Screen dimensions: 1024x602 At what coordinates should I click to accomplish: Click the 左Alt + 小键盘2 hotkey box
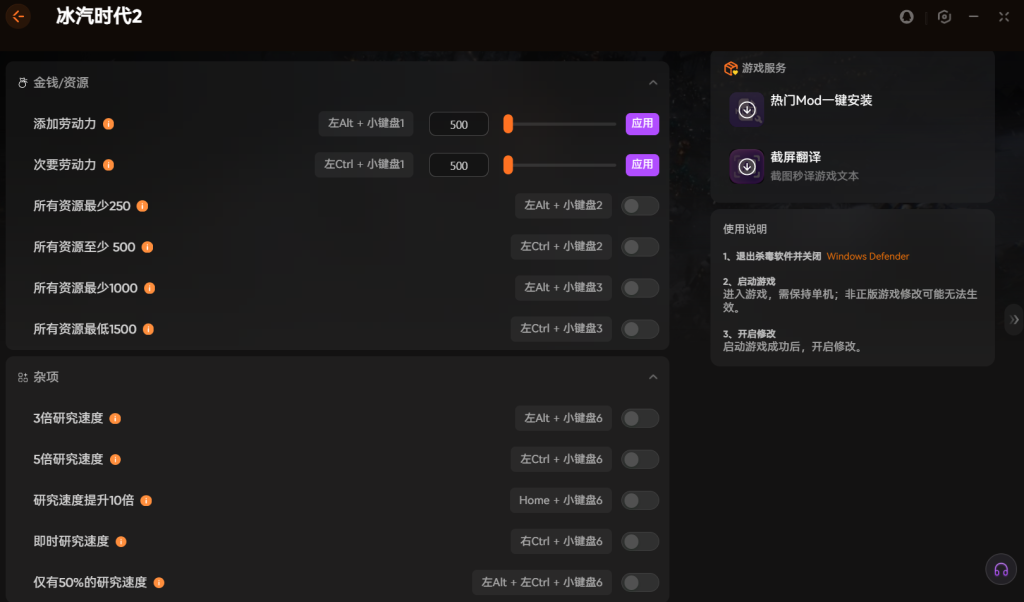tap(563, 206)
